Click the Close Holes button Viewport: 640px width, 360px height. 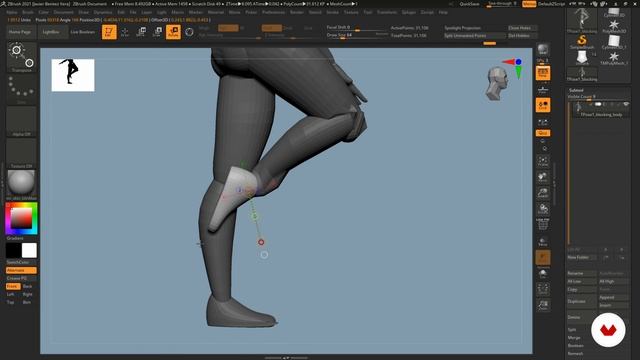(x=522, y=28)
